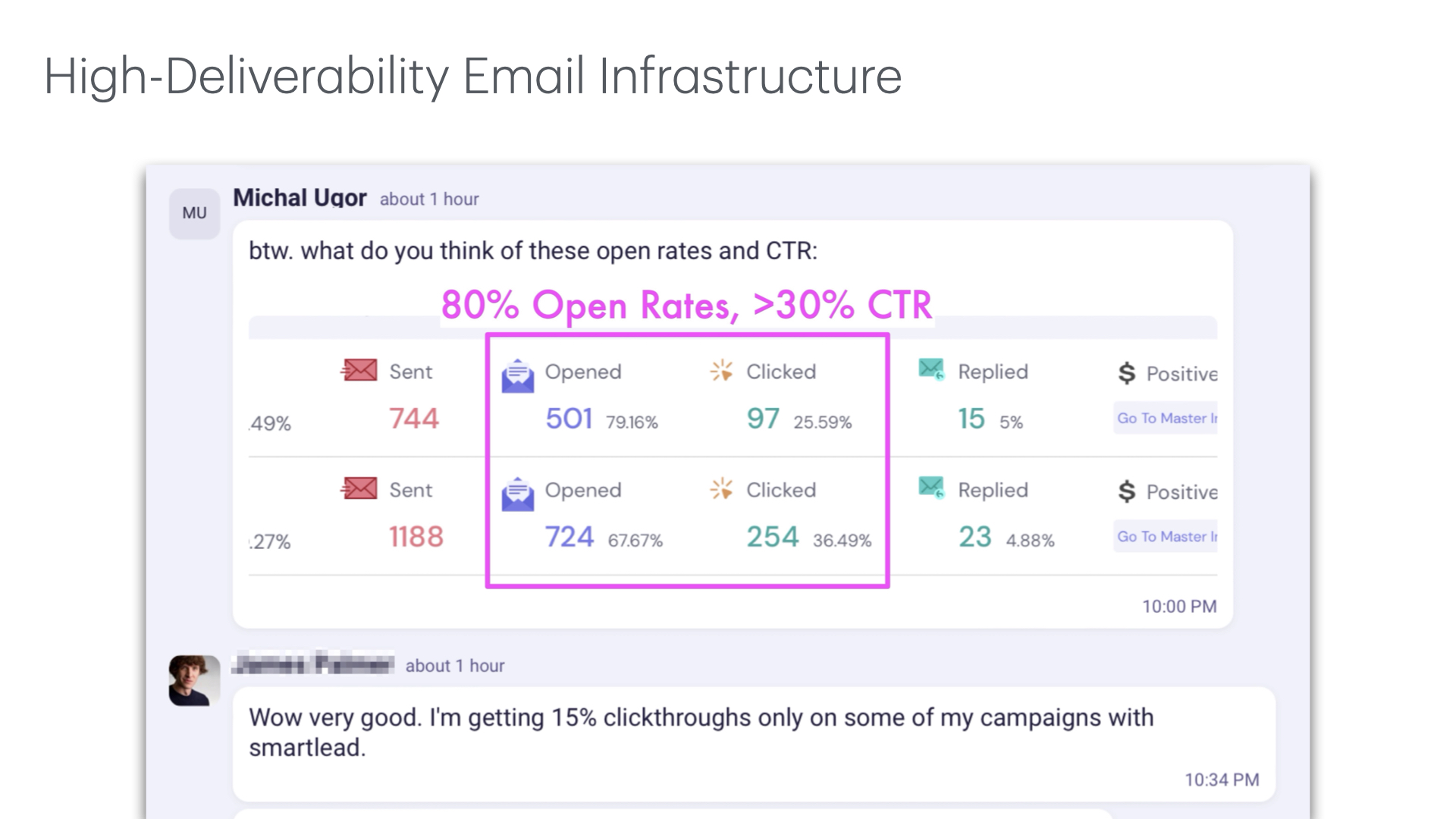Screen dimensions: 1456x819
Task: Click the Positive dollar icon in second row
Action: tap(1127, 491)
